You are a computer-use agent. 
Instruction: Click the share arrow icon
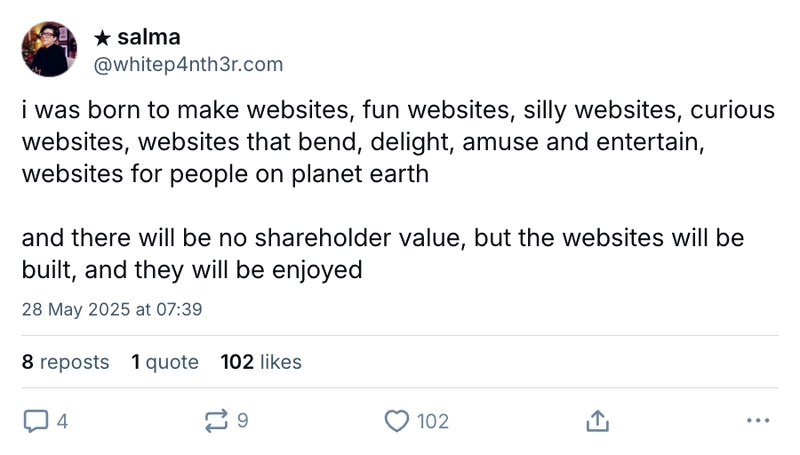[597, 422]
